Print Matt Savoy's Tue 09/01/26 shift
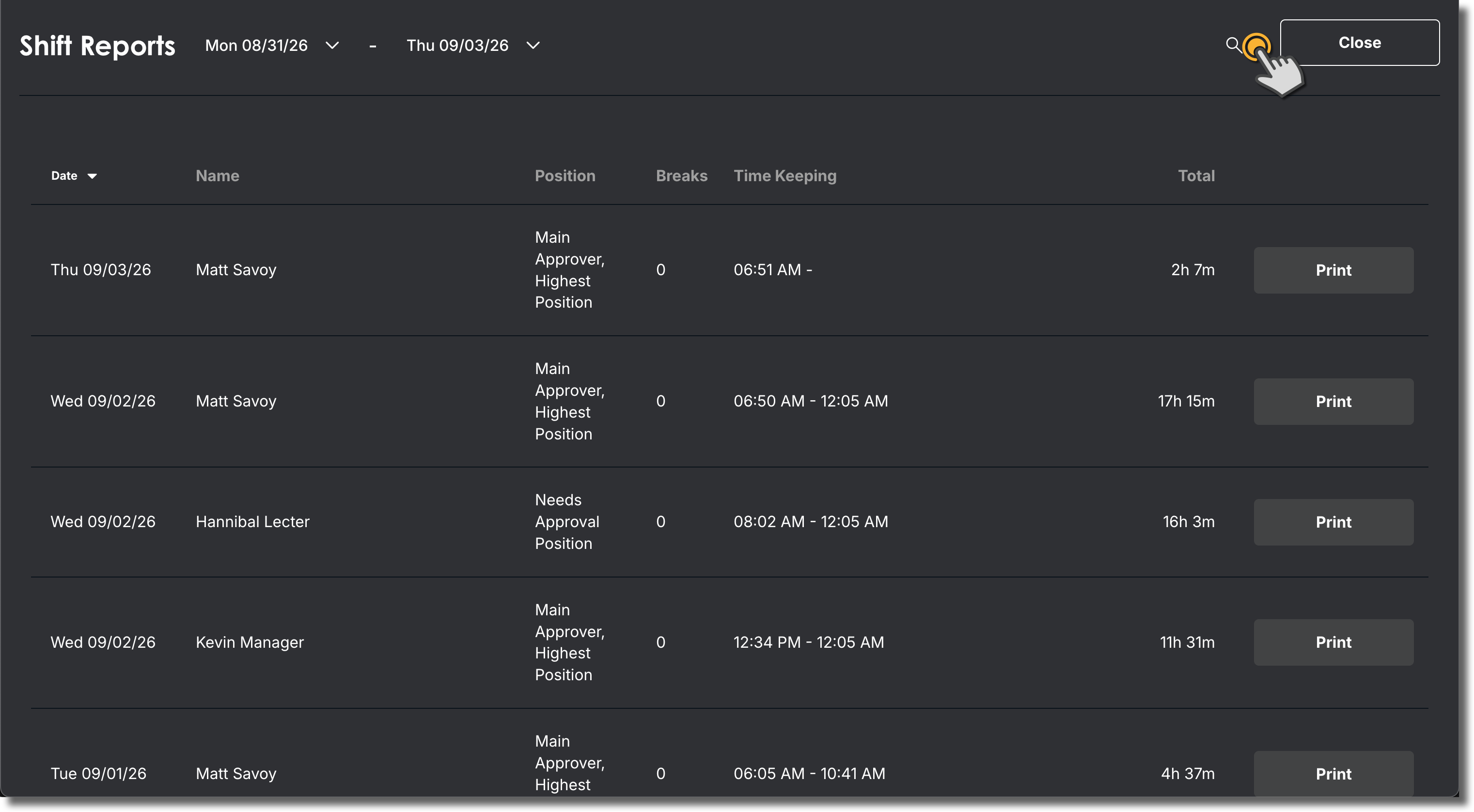The height and width of the screenshot is (812, 1474). tap(1333, 773)
